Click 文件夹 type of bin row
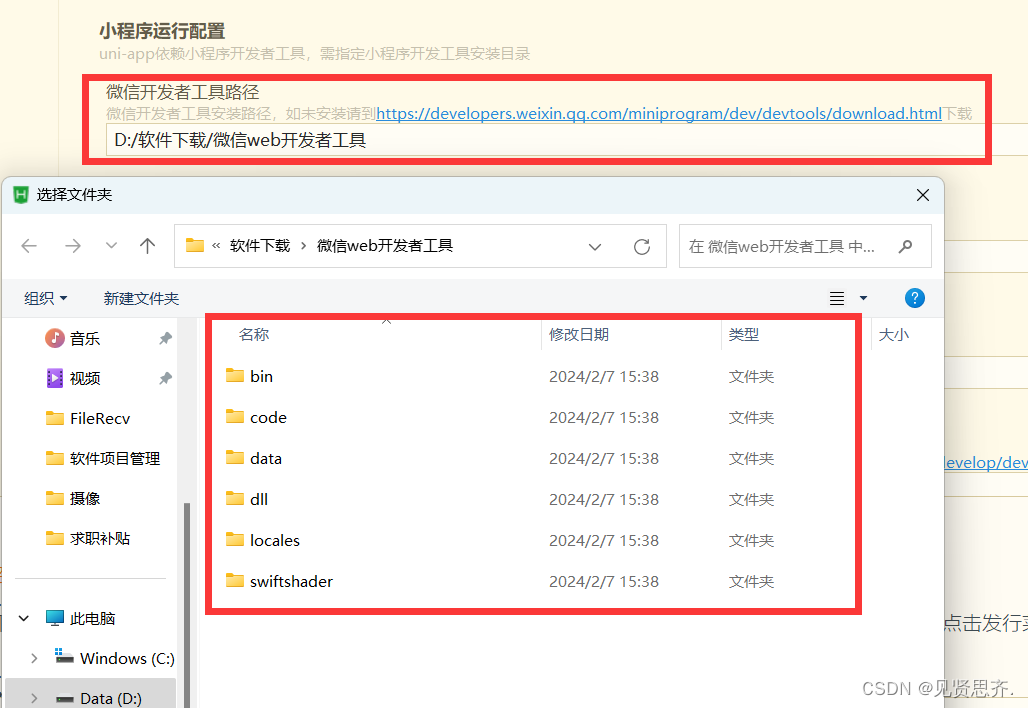Viewport: 1028px width, 708px height. (x=751, y=376)
